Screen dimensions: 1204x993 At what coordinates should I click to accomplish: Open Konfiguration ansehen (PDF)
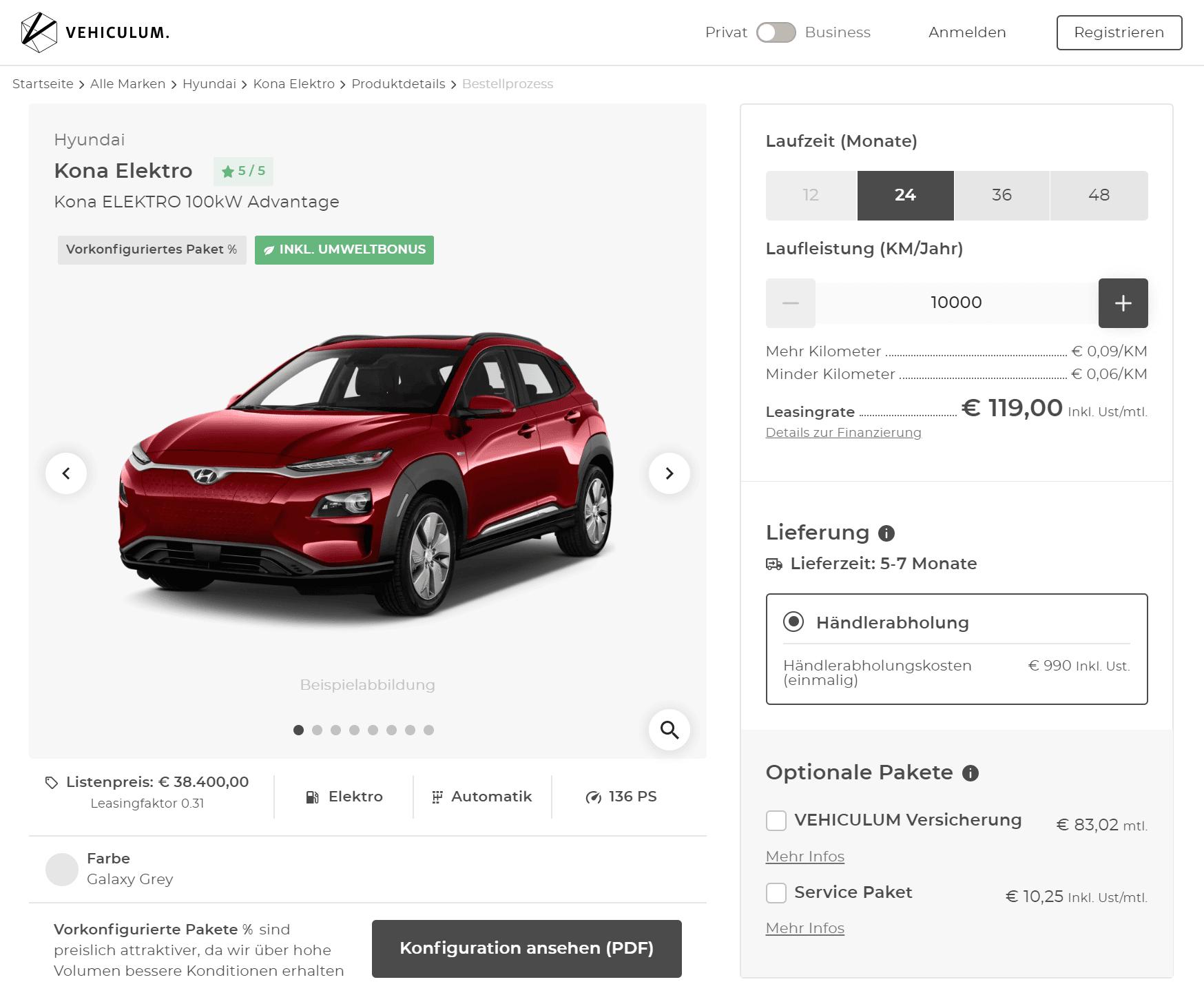point(527,949)
